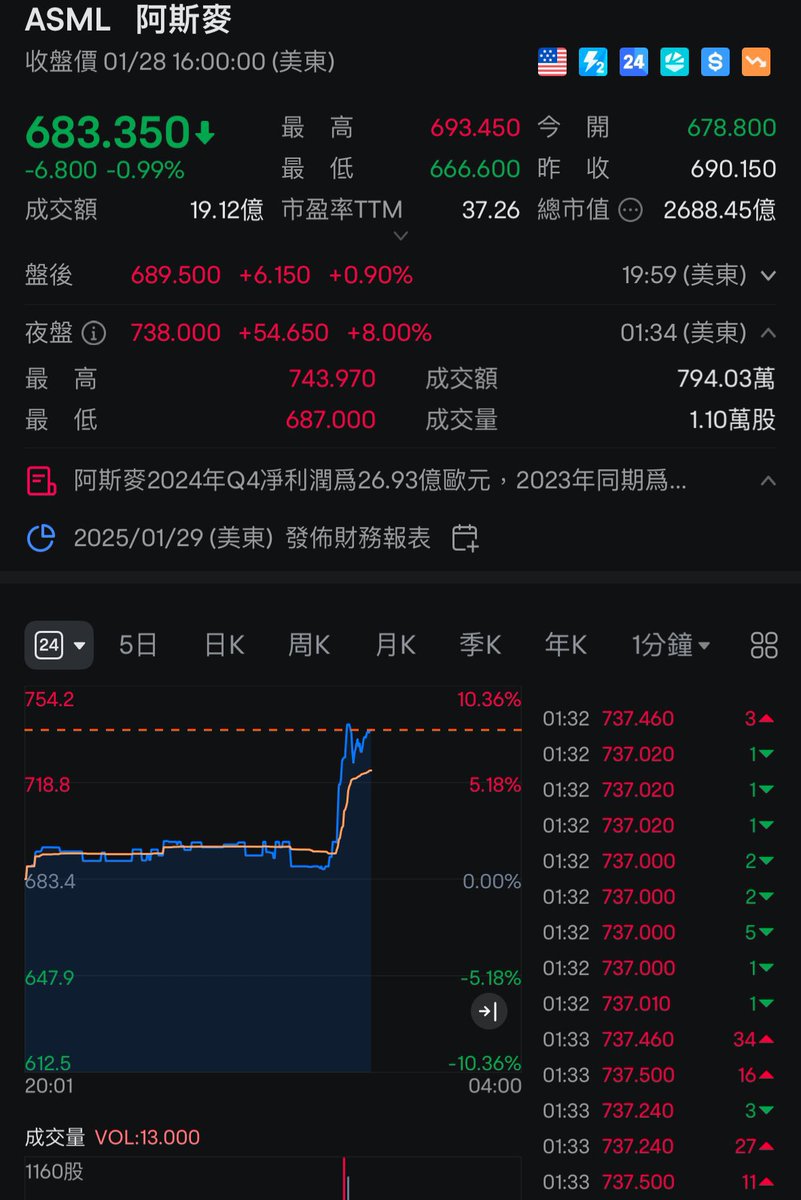The height and width of the screenshot is (1200, 801).
Task: Switch to the 日K chart tab
Action: (x=224, y=645)
